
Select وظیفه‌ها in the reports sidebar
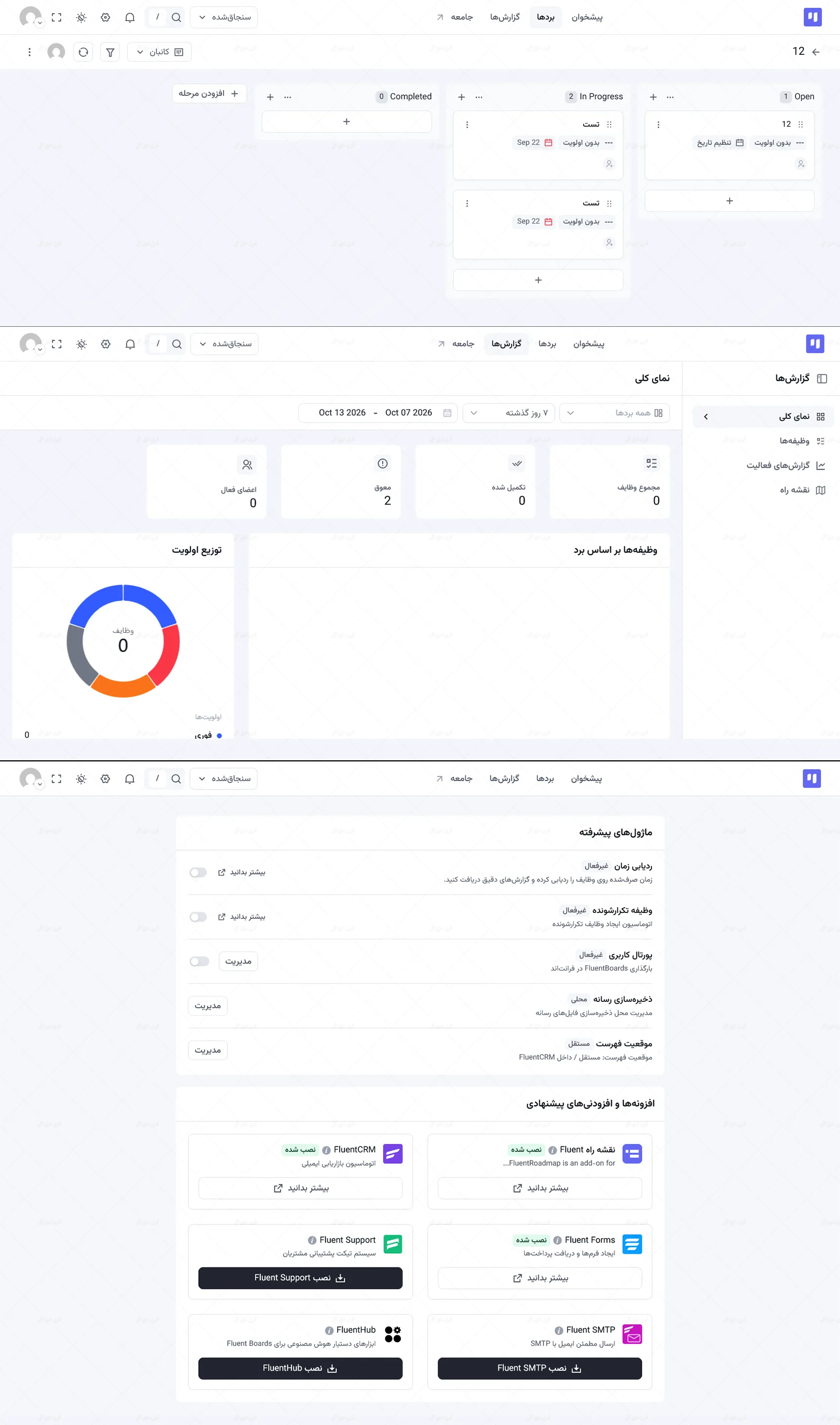(x=762, y=441)
